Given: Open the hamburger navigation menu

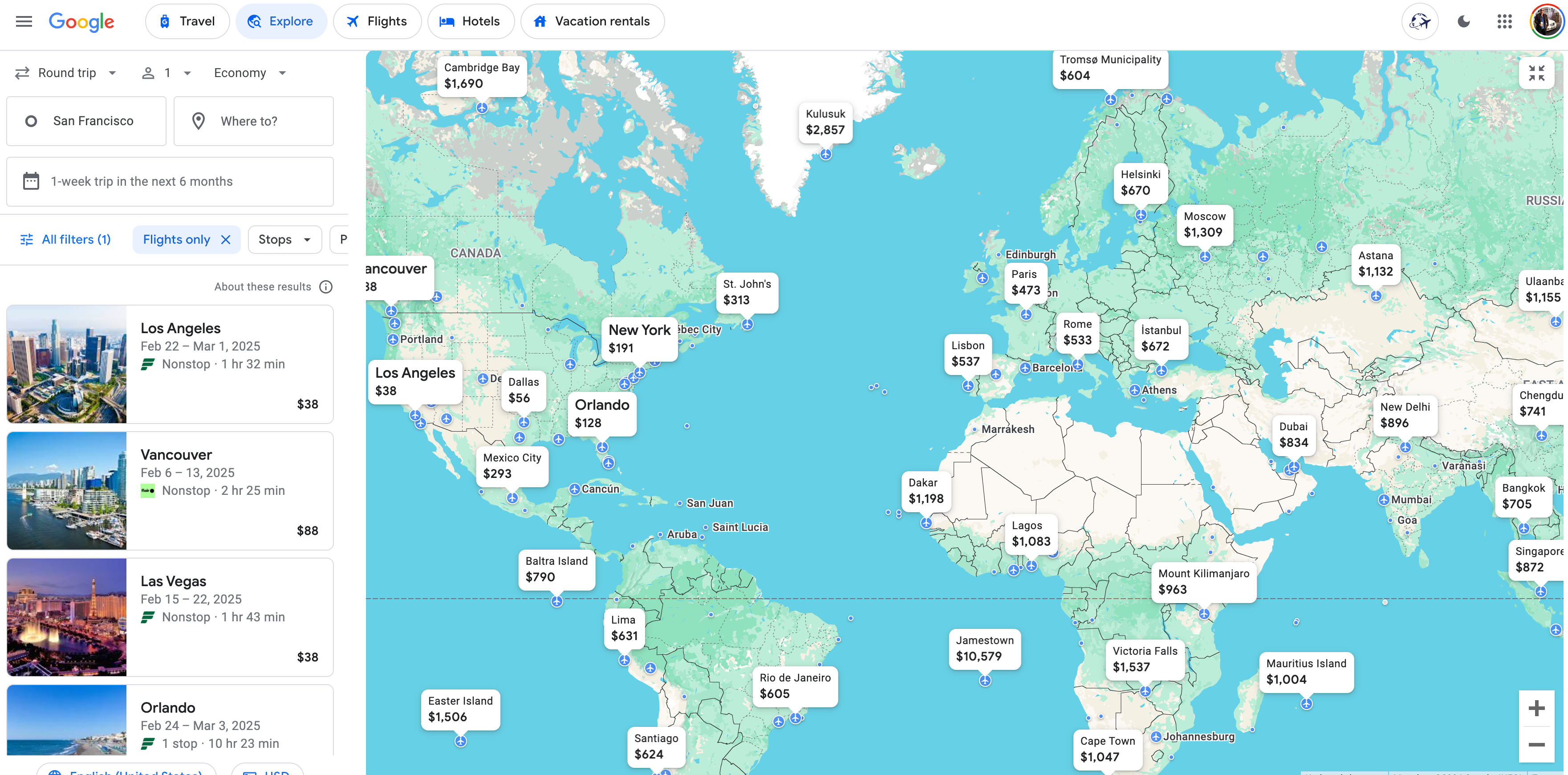Looking at the screenshot, I should tap(24, 20).
